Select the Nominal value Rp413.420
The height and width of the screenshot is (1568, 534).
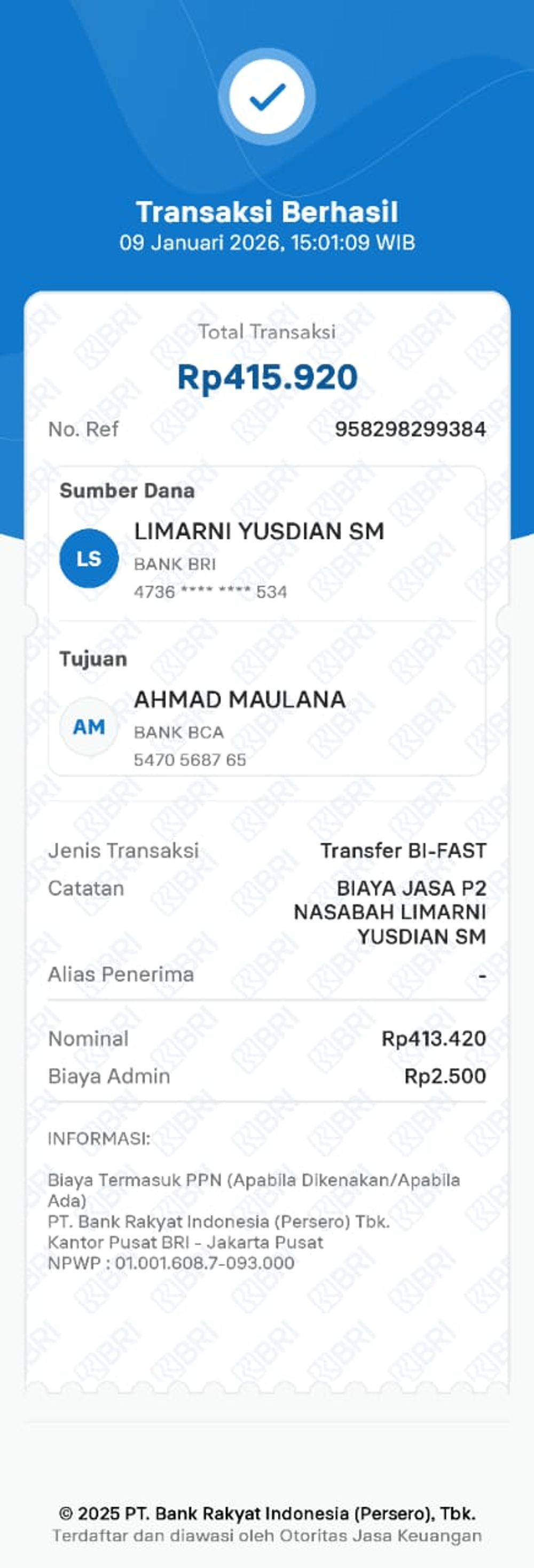434,1038
